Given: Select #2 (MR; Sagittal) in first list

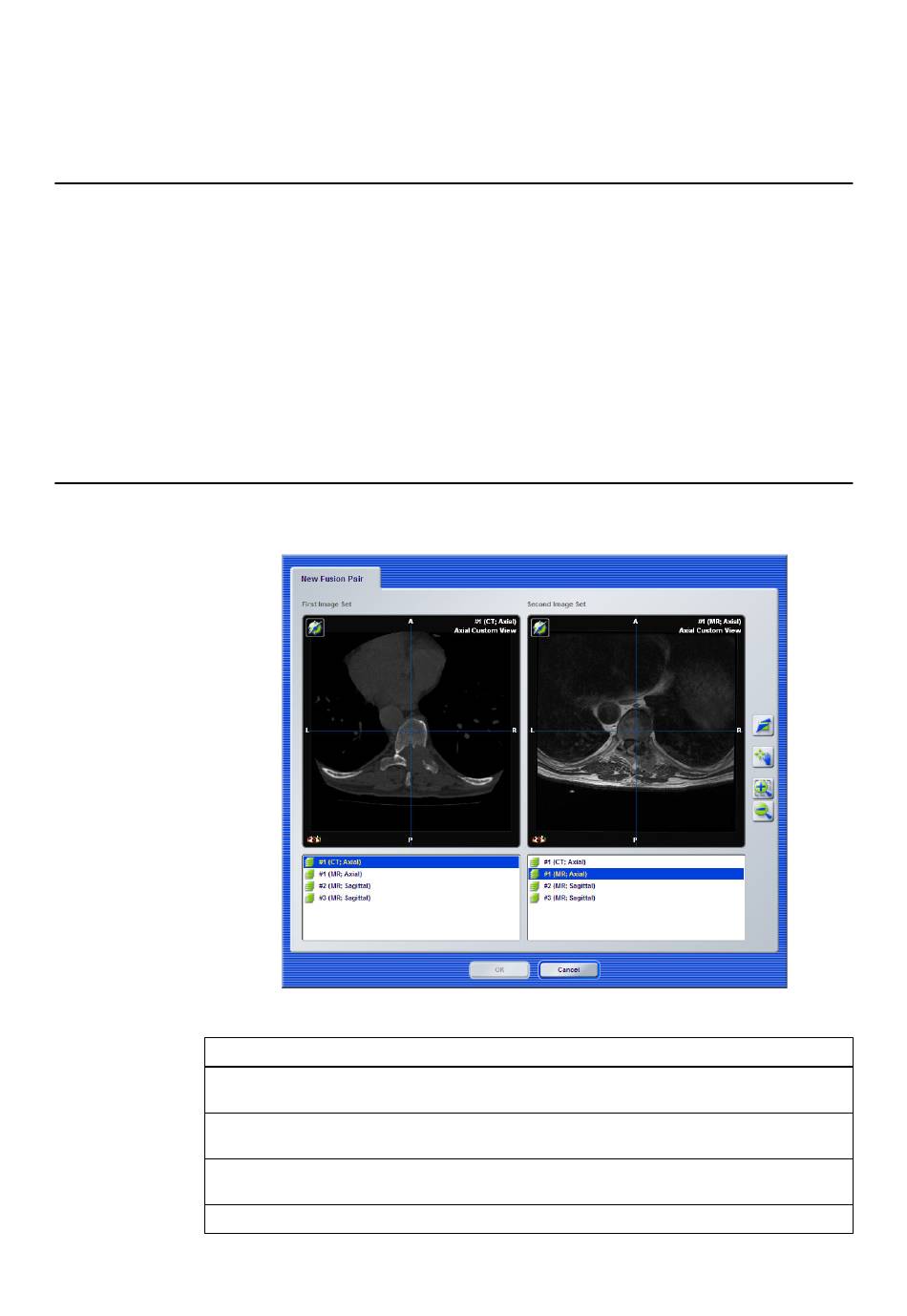Looking at the screenshot, I should point(411,885).
